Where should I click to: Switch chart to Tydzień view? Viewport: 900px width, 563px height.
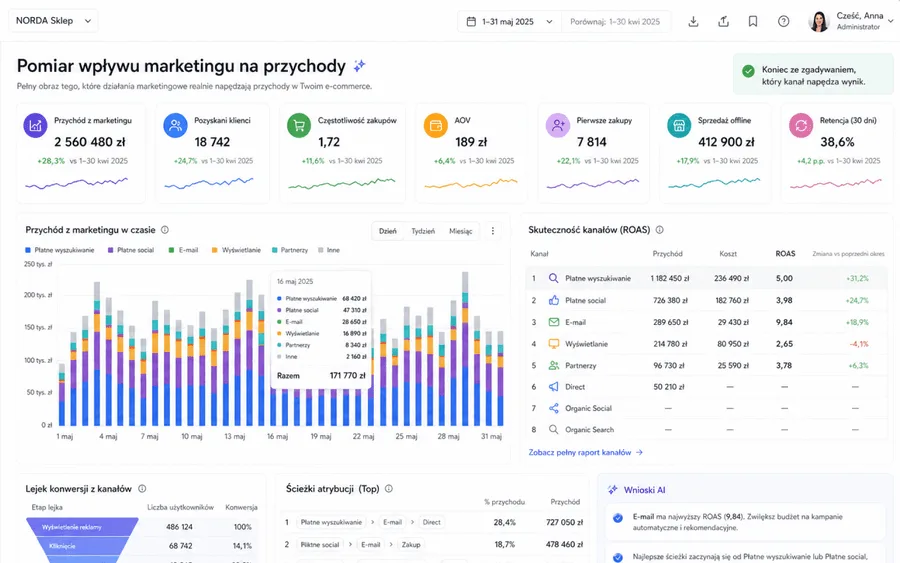tap(423, 231)
